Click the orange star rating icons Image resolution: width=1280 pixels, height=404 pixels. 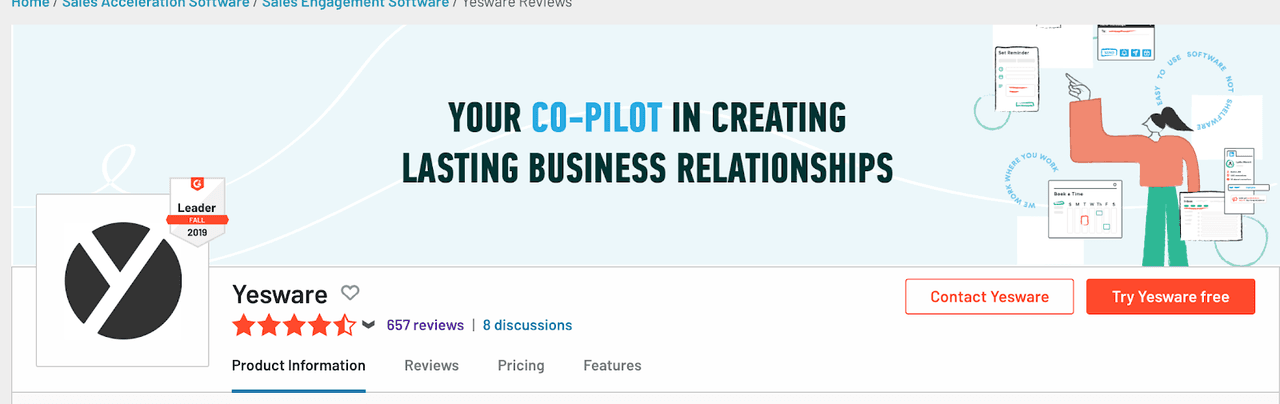293,325
